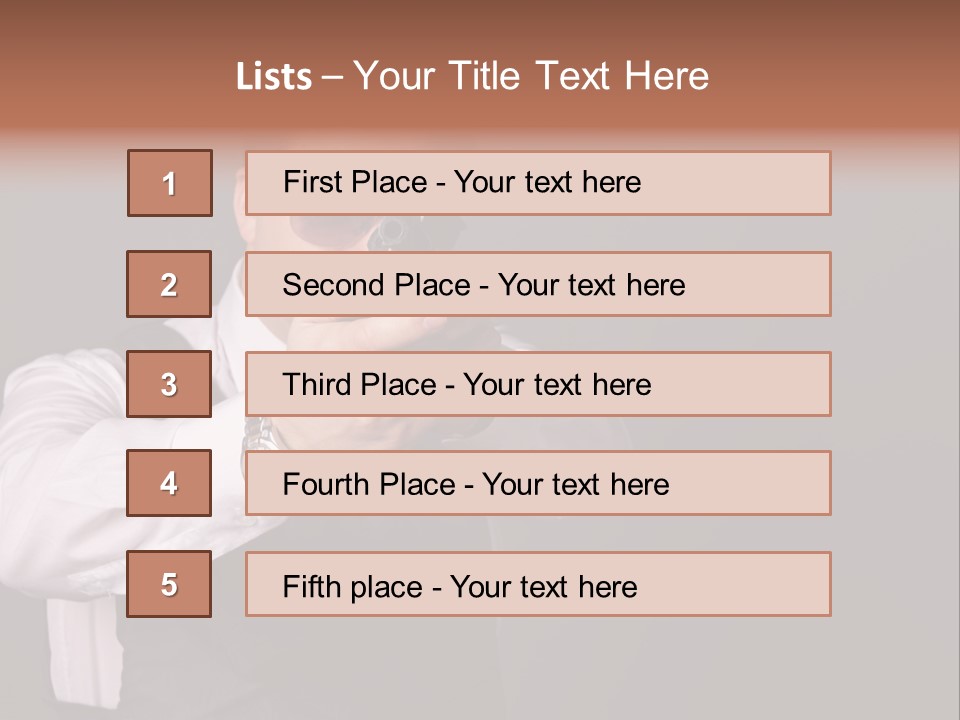This screenshot has height=720, width=960.
Task: Select the number 4 square
Action: click(x=169, y=483)
